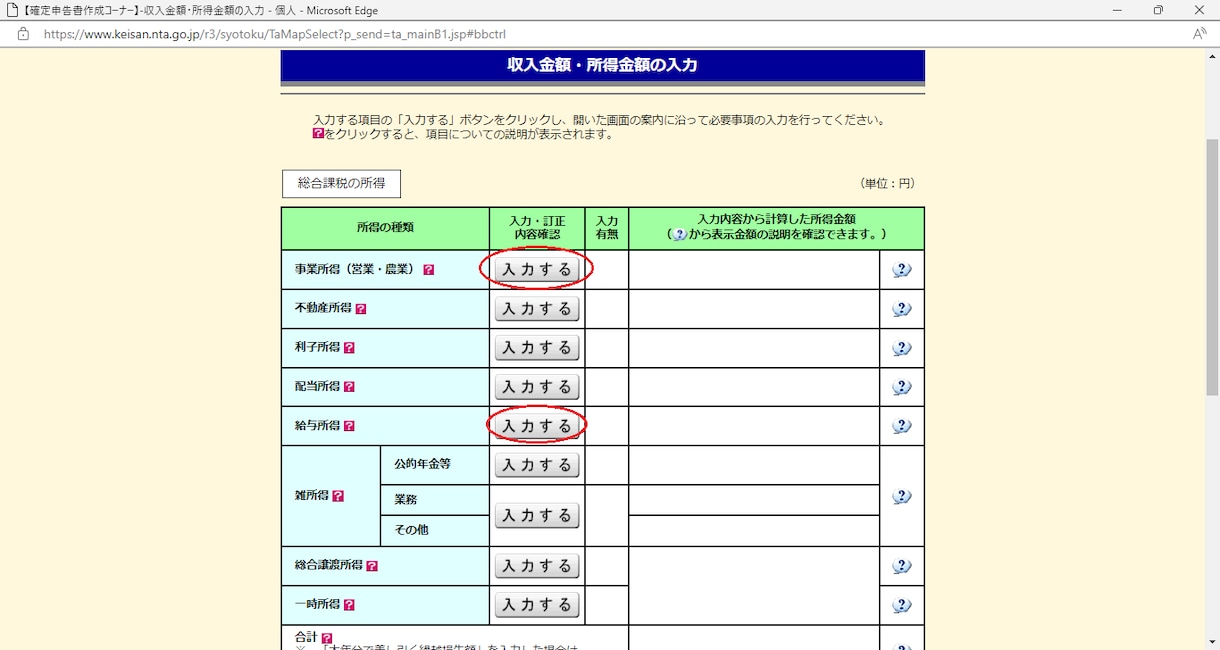This screenshot has height=650, width=1220.
Task: Click the 収入金額・所得金額の入力 heading
Action: (602, 66)
